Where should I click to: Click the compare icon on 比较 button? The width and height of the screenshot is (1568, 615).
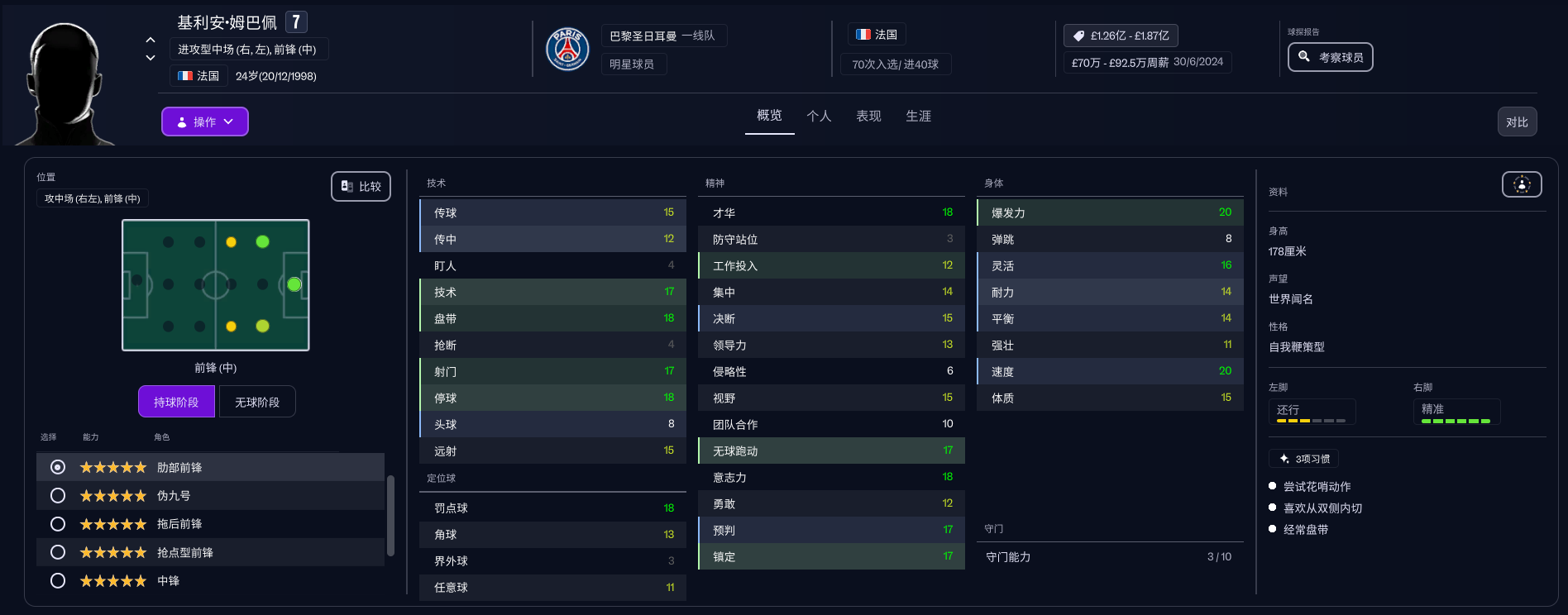(x=347, y=187)
